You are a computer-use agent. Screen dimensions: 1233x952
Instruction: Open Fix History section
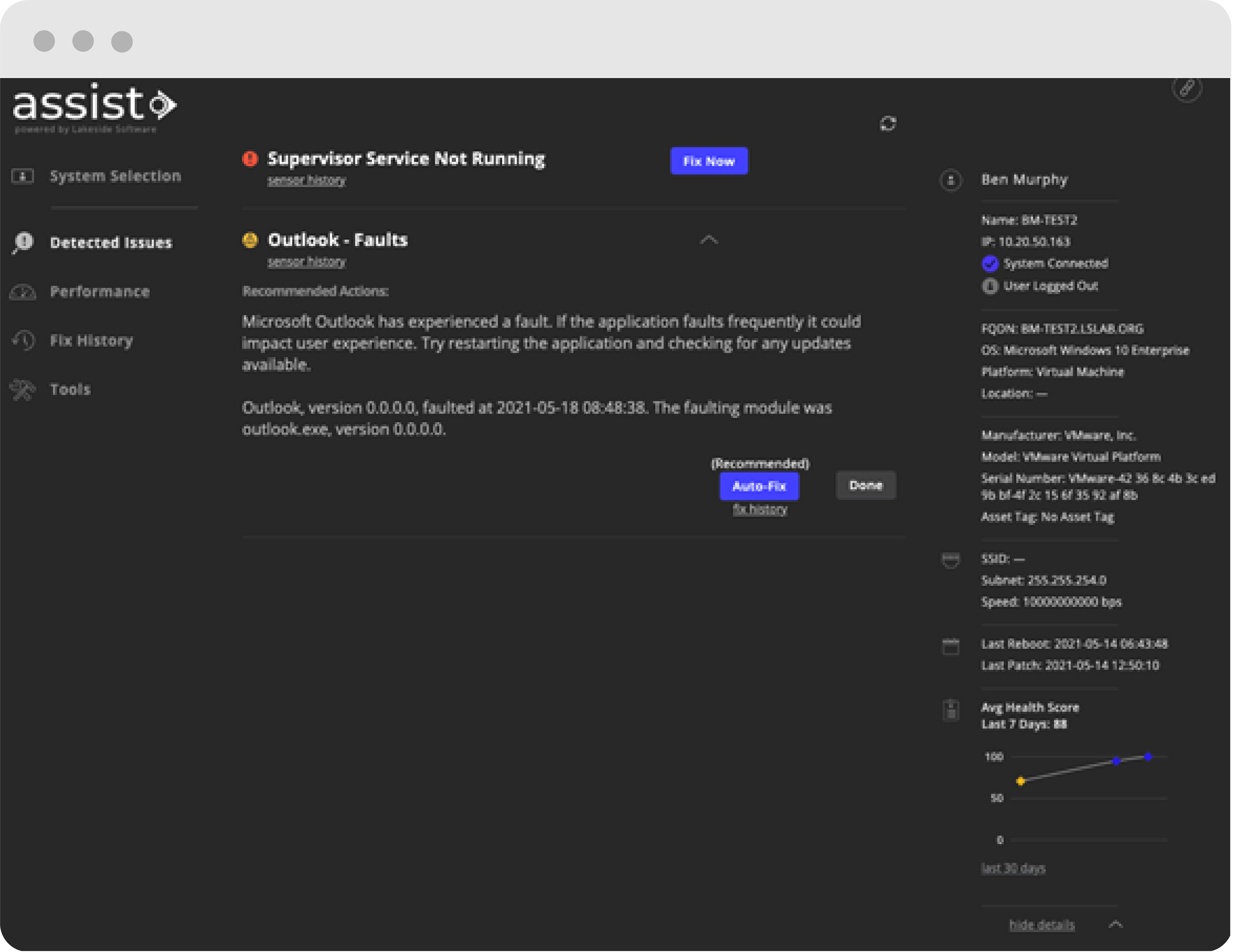pos(92,341)
